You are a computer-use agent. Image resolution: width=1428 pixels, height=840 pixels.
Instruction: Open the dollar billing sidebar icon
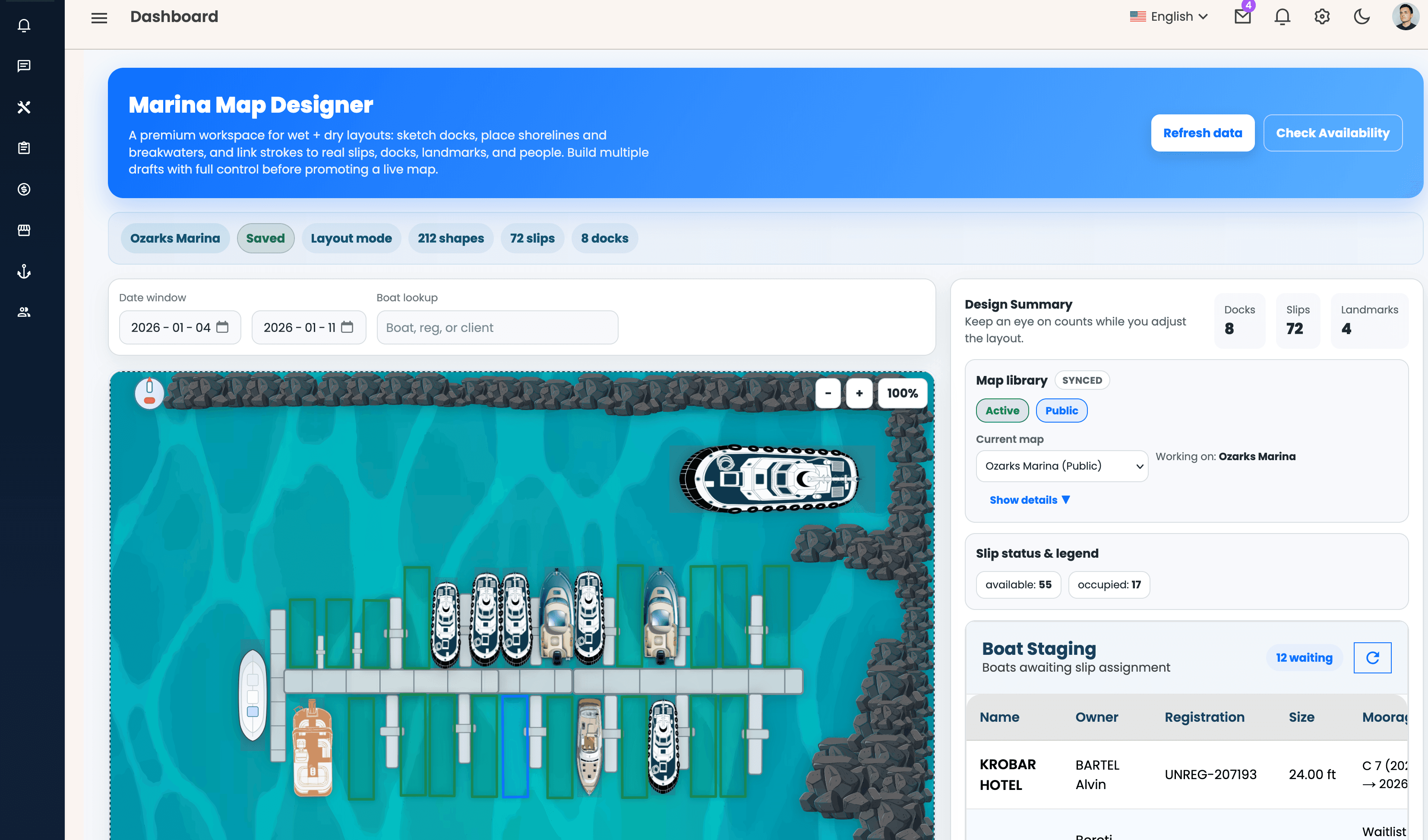point(24,189)
